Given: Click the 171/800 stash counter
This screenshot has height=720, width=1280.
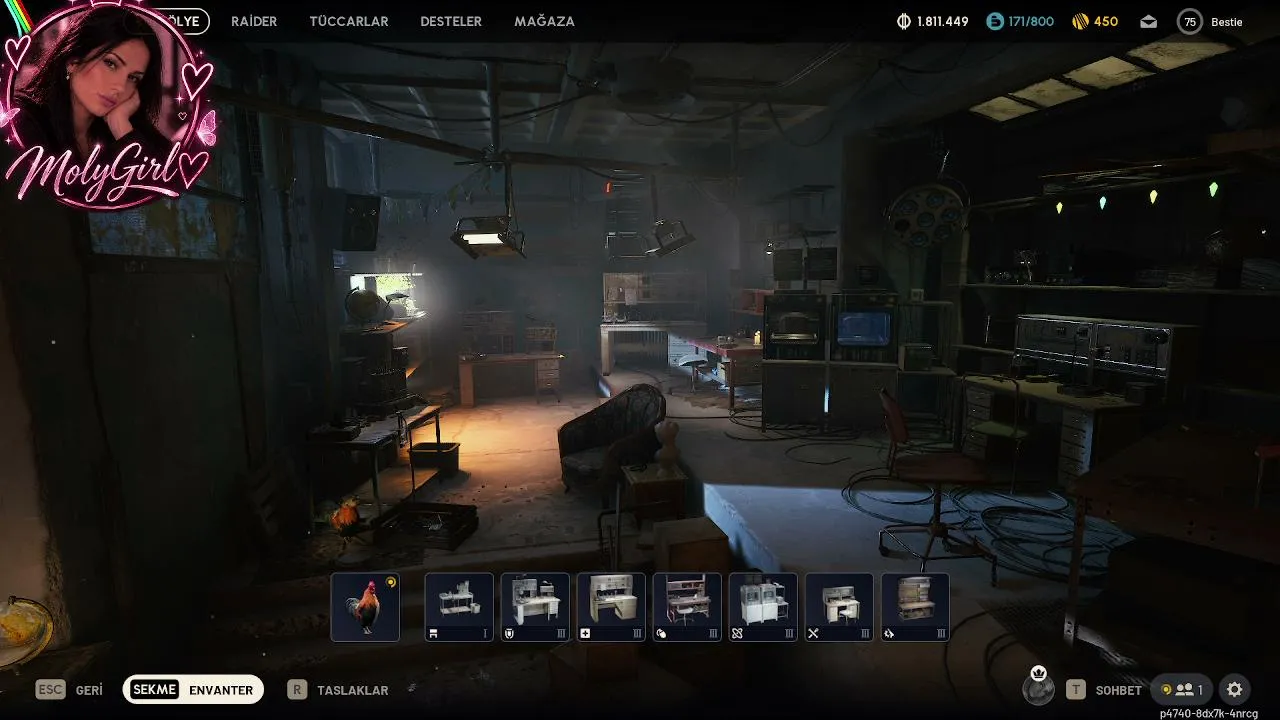Looking at the screenshot, I should [1031, 21].
